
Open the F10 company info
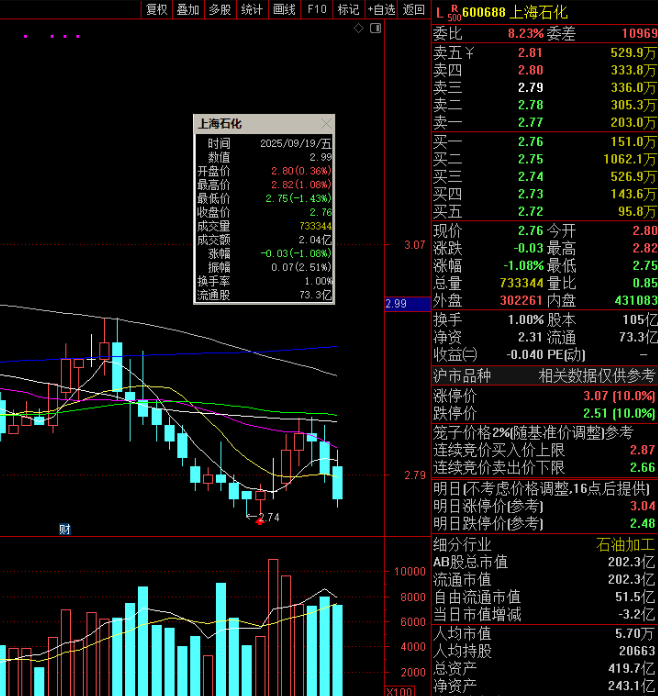tap(317, 9)
